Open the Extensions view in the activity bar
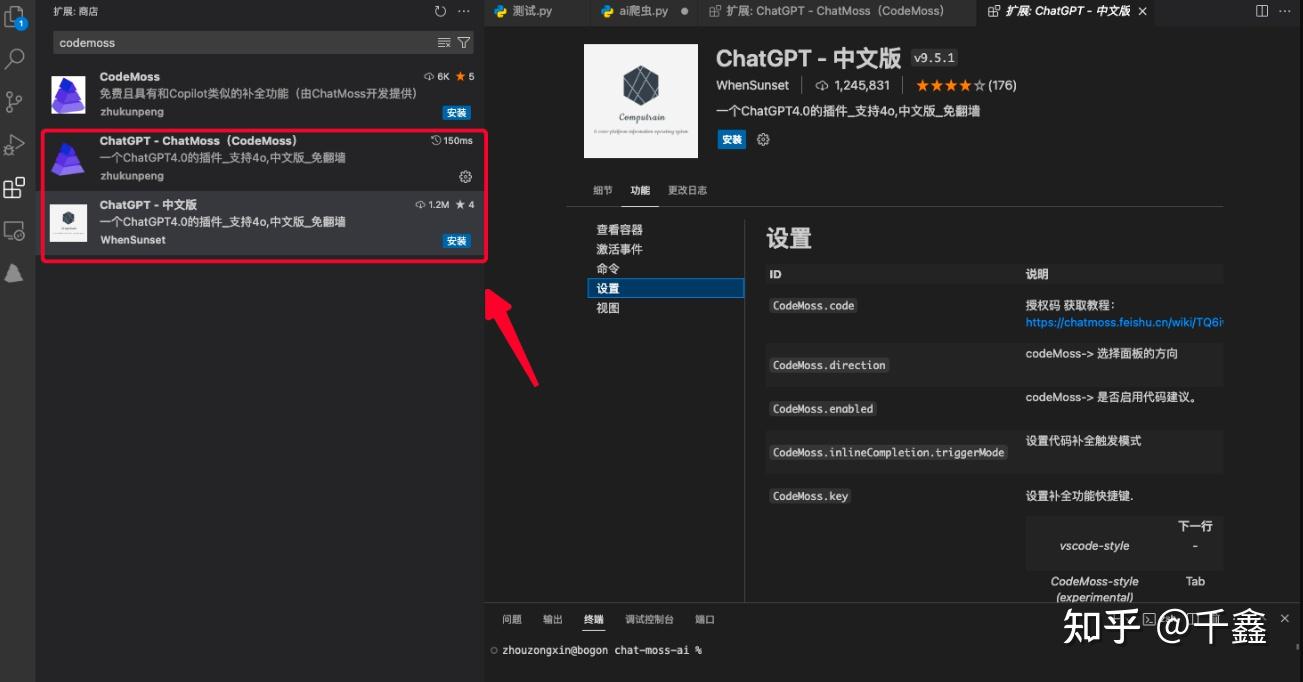Viewport: 1303px width, 682px height. (15, 187)
